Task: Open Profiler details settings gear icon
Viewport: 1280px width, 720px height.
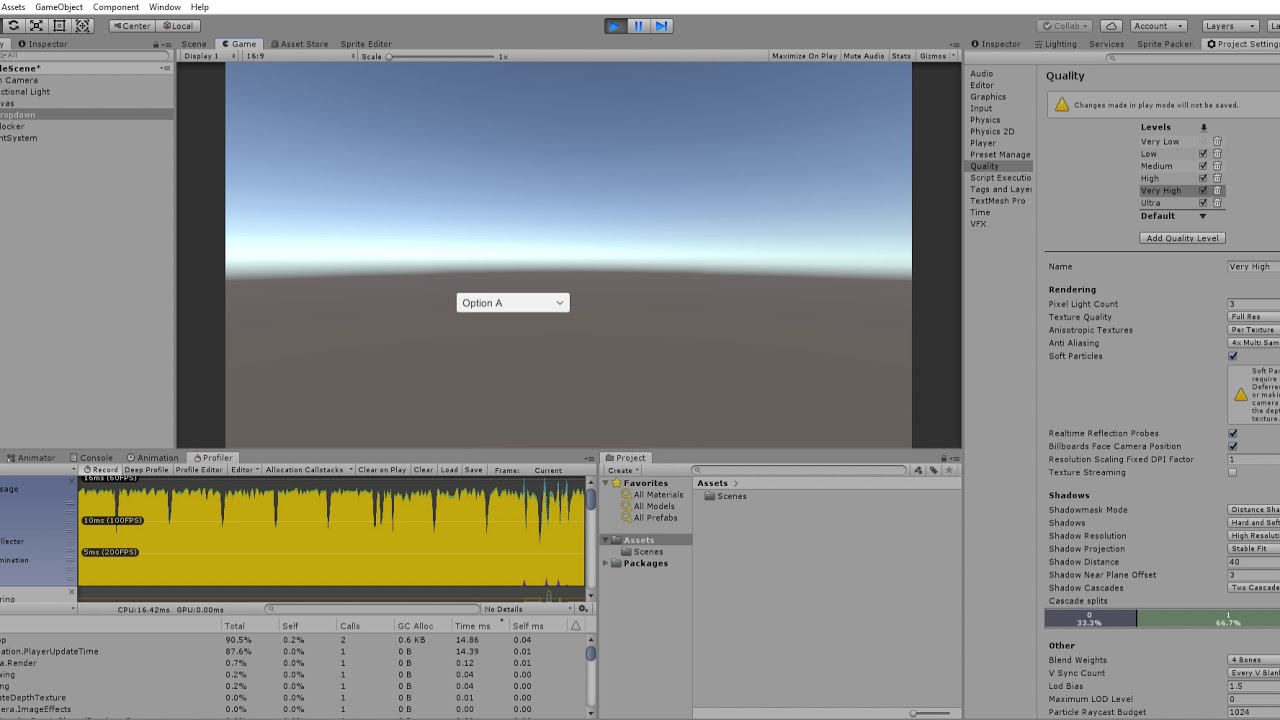Action: [x=583, y=609]
